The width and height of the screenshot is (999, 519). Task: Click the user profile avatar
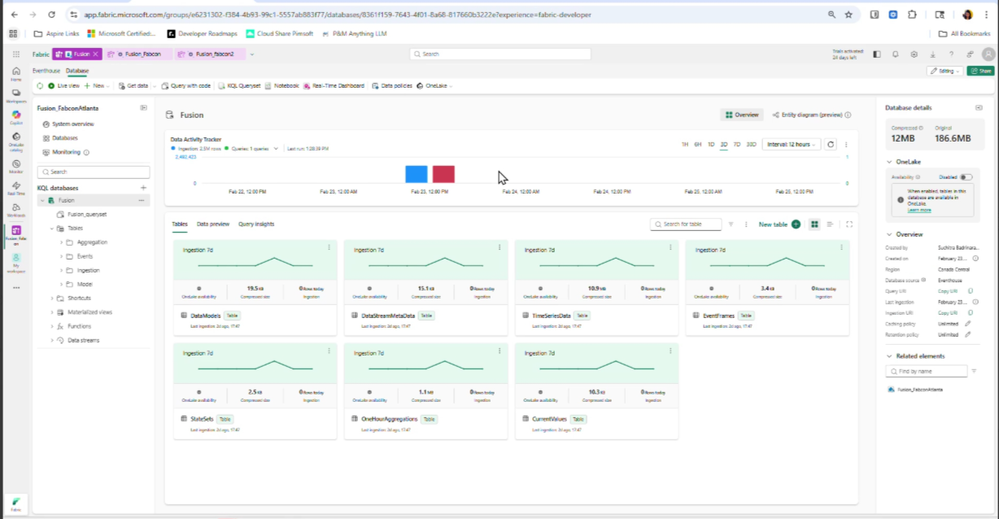click(x=988, y=54)
